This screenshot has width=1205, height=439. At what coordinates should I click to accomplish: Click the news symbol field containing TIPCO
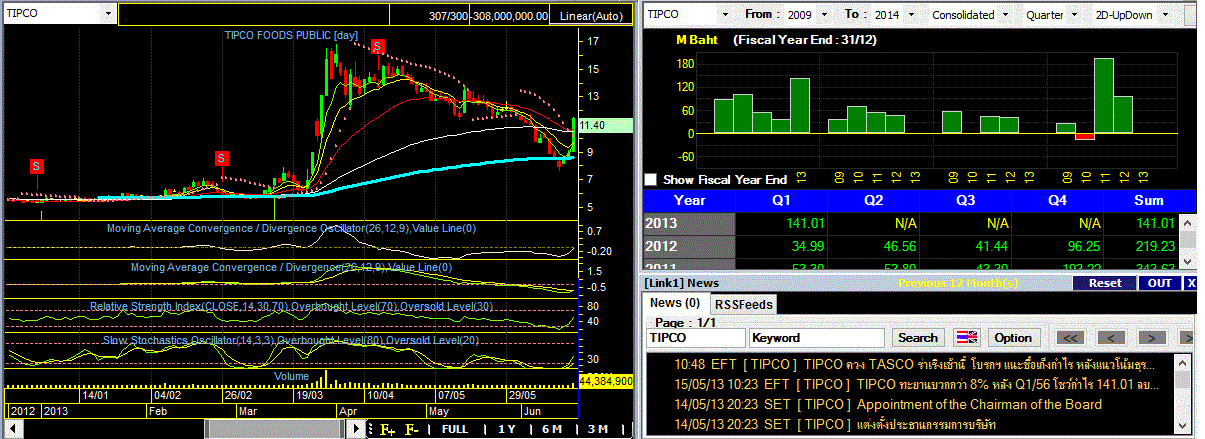pyautogui.click(x=695, y=338)
